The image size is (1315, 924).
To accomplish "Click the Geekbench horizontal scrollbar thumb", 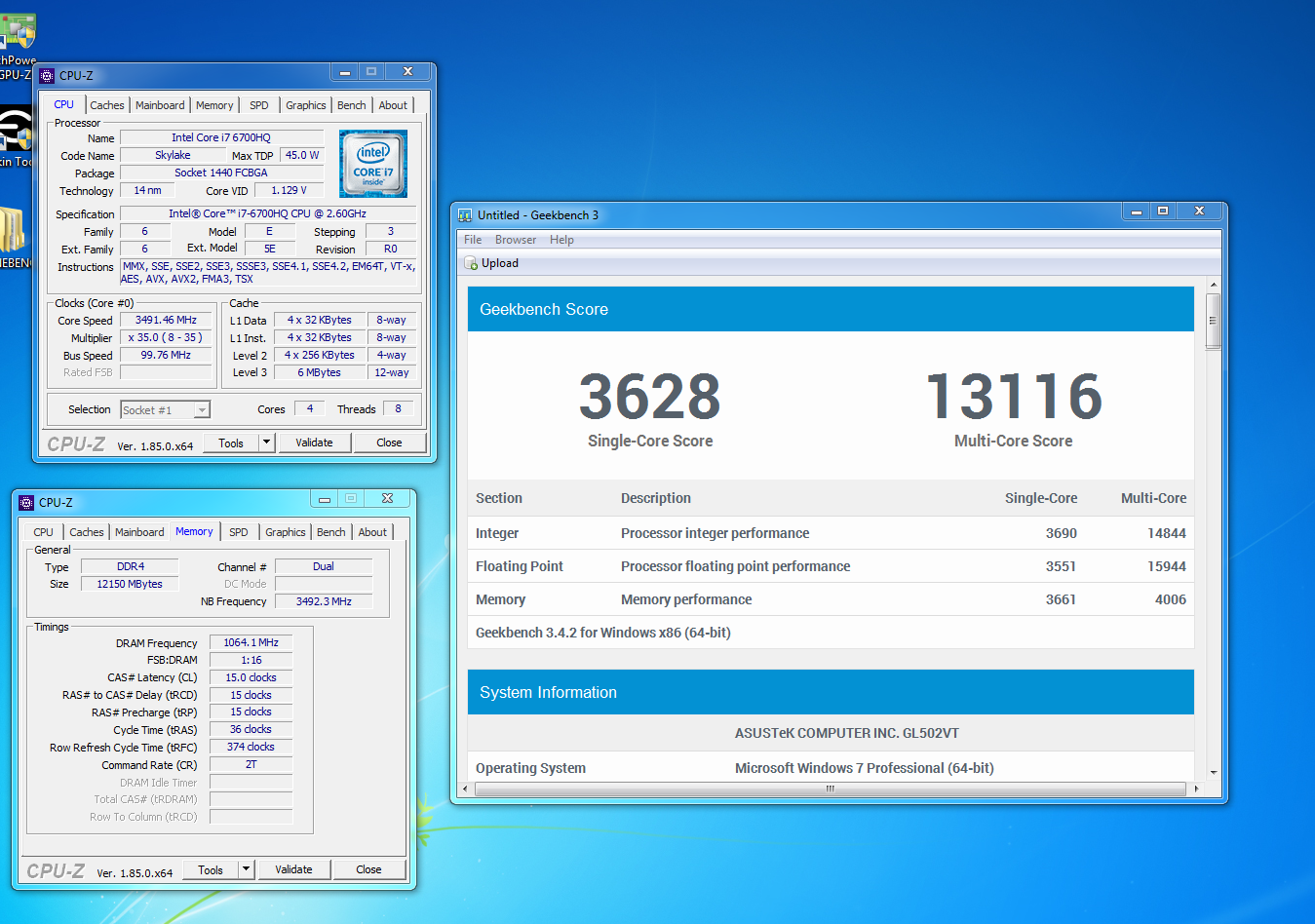I will click(831, 789).
